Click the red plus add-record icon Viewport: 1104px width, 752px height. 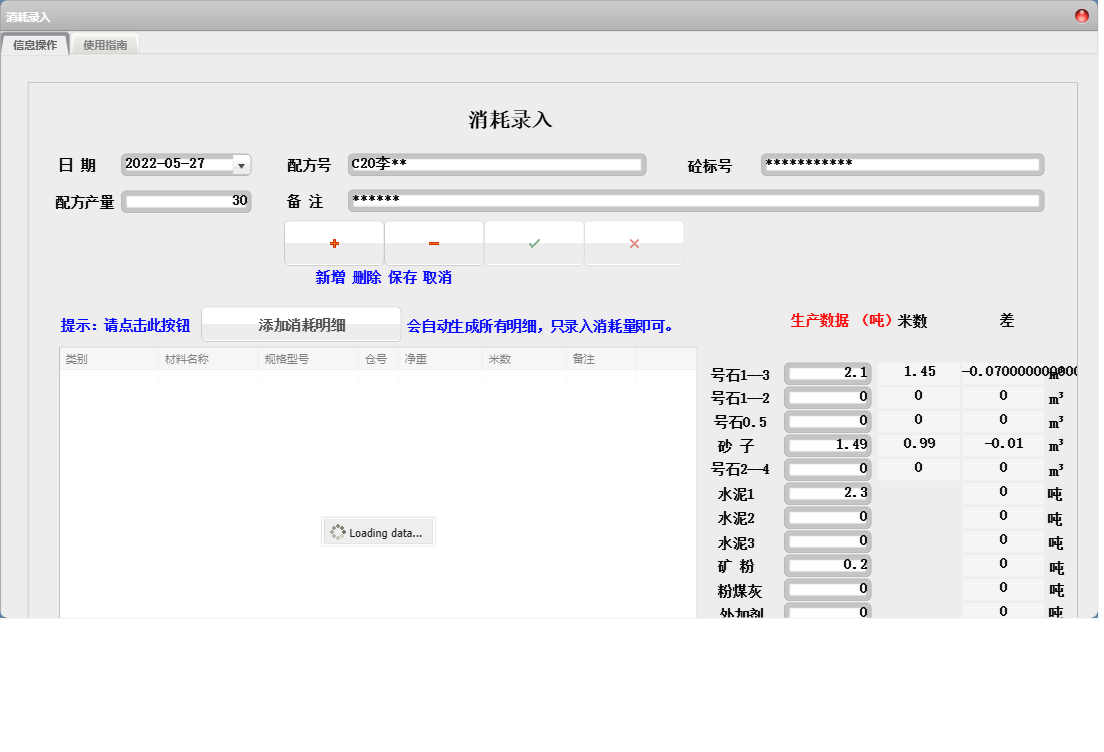click(x=334, y=243)
